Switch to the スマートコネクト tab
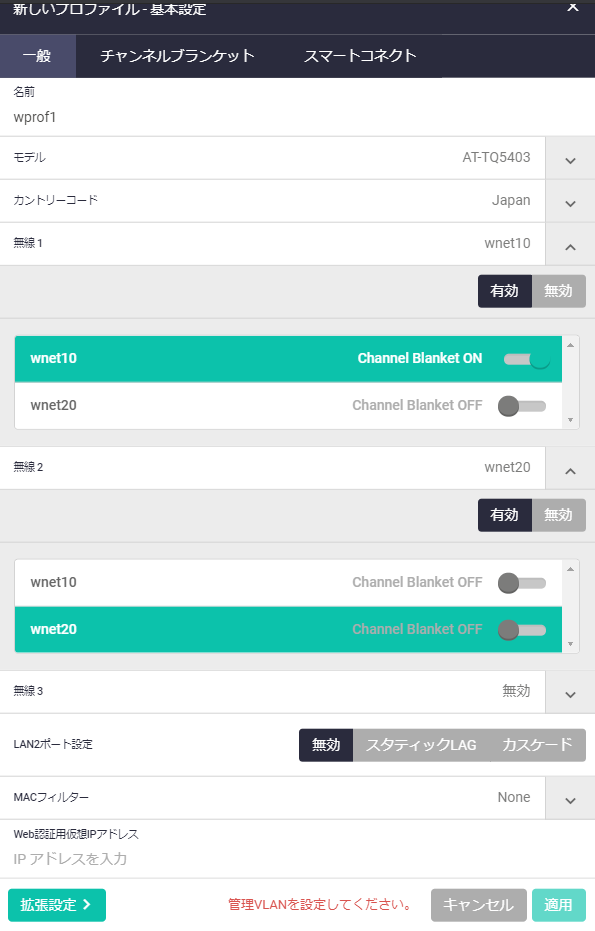595x931 pixels. (x=360, y=56)
